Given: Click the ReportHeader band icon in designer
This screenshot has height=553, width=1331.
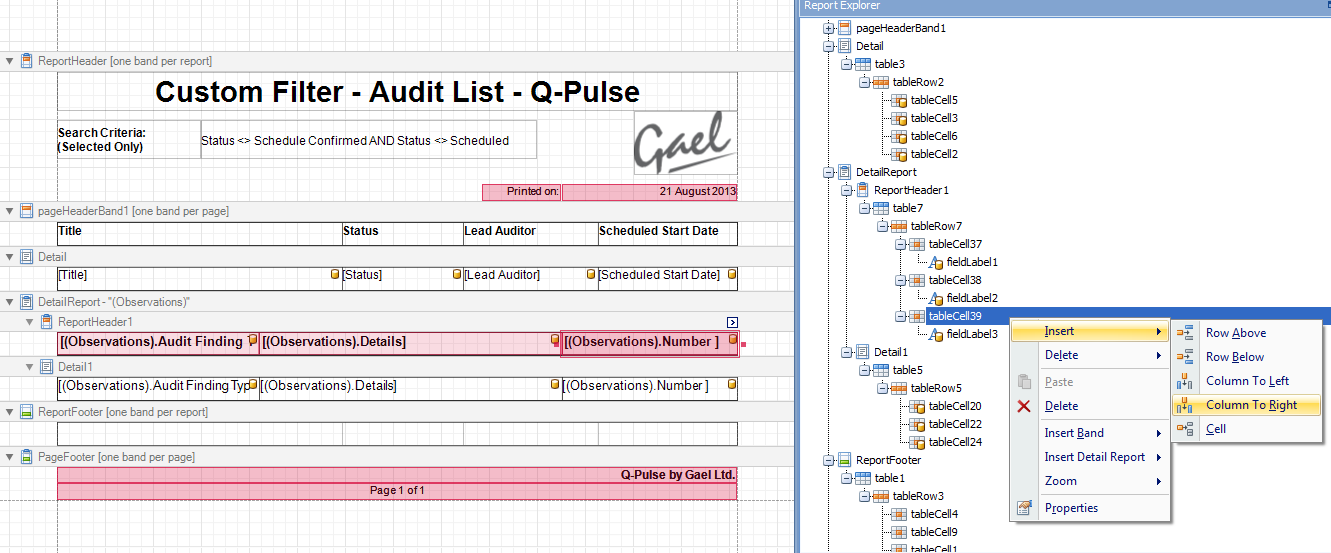Looking at the screenshot, I should click(27, 61).
